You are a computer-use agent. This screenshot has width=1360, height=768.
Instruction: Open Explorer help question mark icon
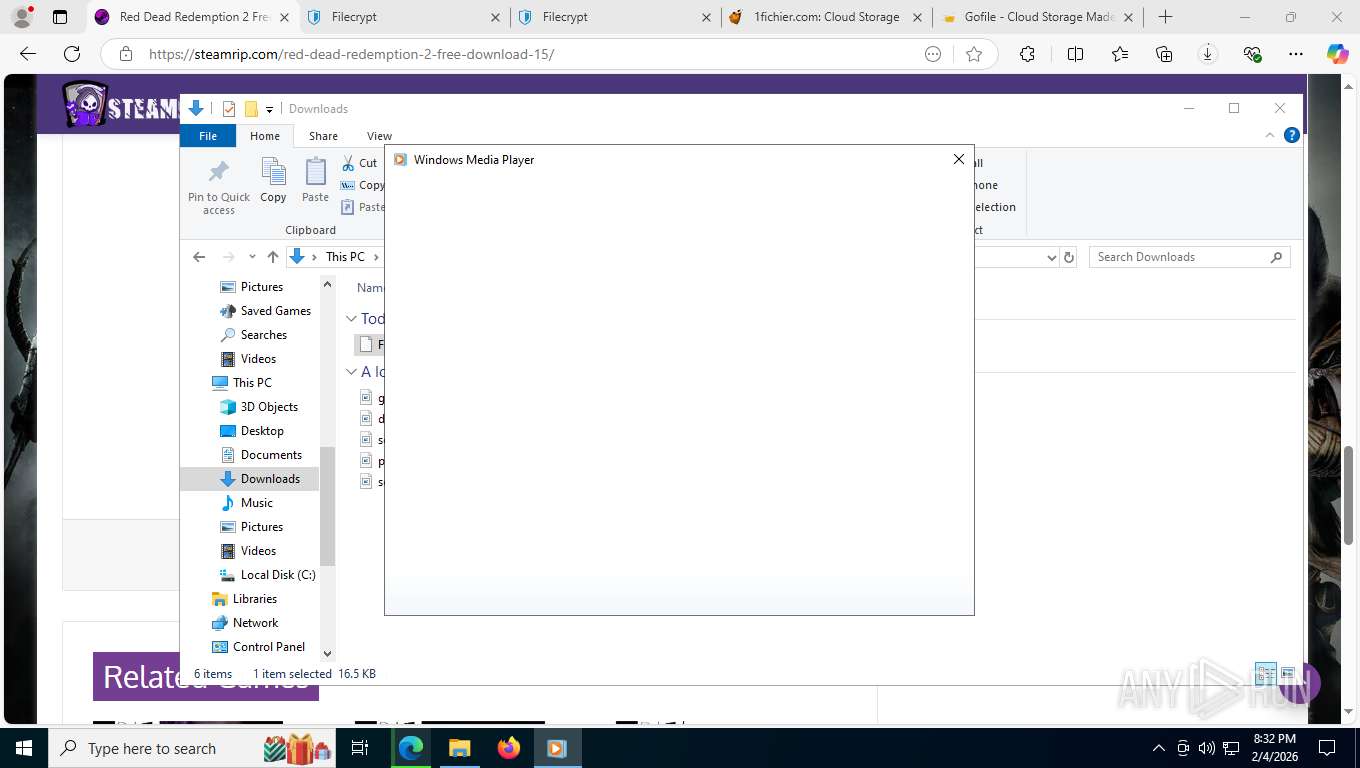[x=1292, y=136]
